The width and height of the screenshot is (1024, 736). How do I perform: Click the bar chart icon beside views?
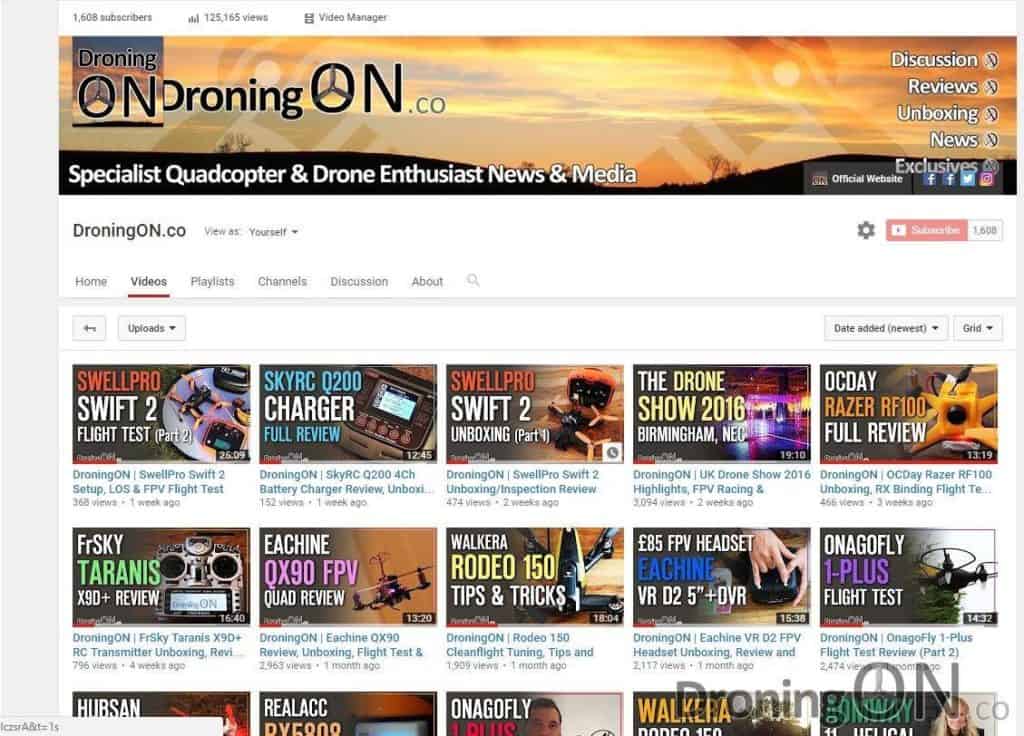click(x=193, y=18)
